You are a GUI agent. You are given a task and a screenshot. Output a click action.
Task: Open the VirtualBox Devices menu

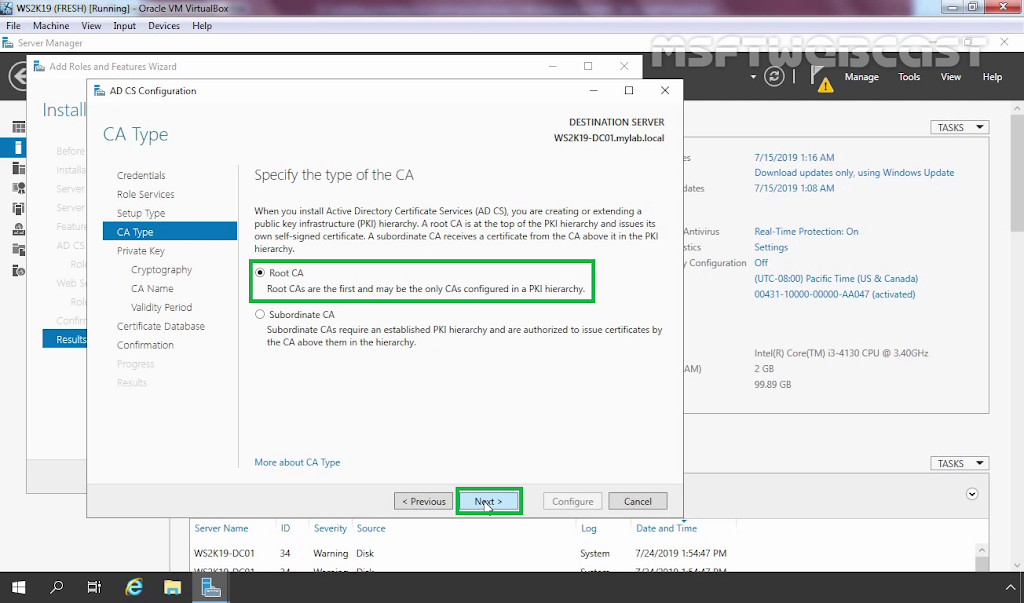(164, 25)
